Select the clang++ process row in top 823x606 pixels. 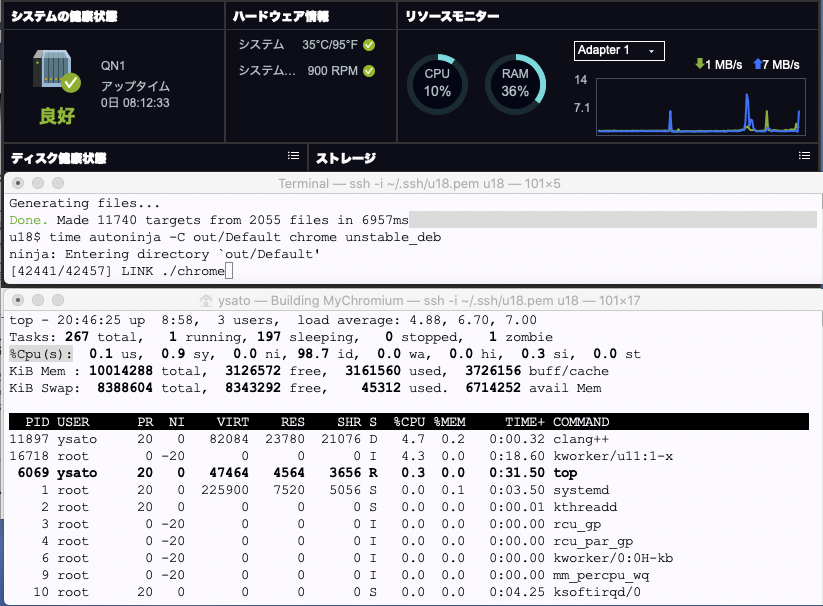coord(300,438)
